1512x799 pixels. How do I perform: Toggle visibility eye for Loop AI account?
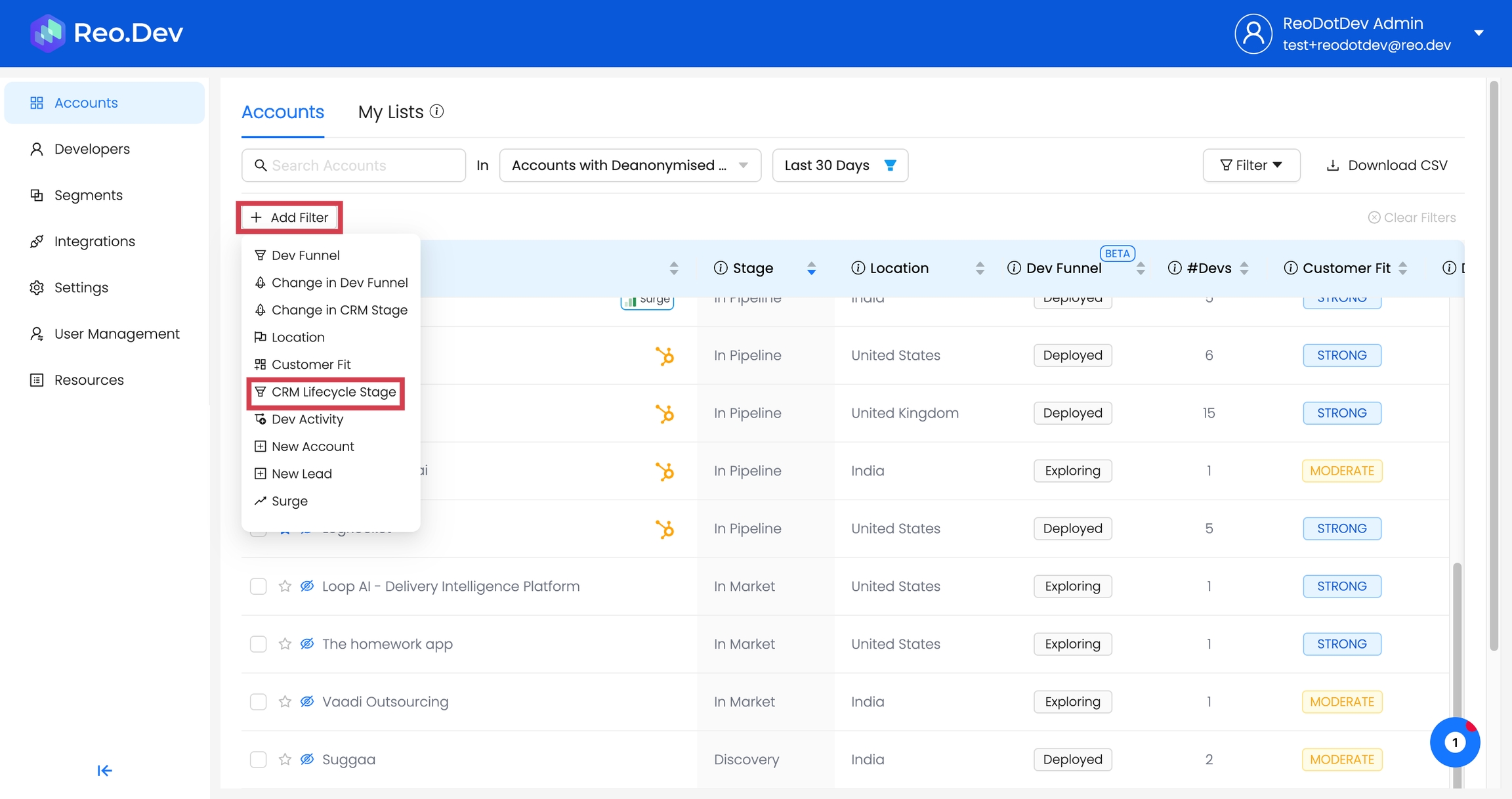[307, 586]
